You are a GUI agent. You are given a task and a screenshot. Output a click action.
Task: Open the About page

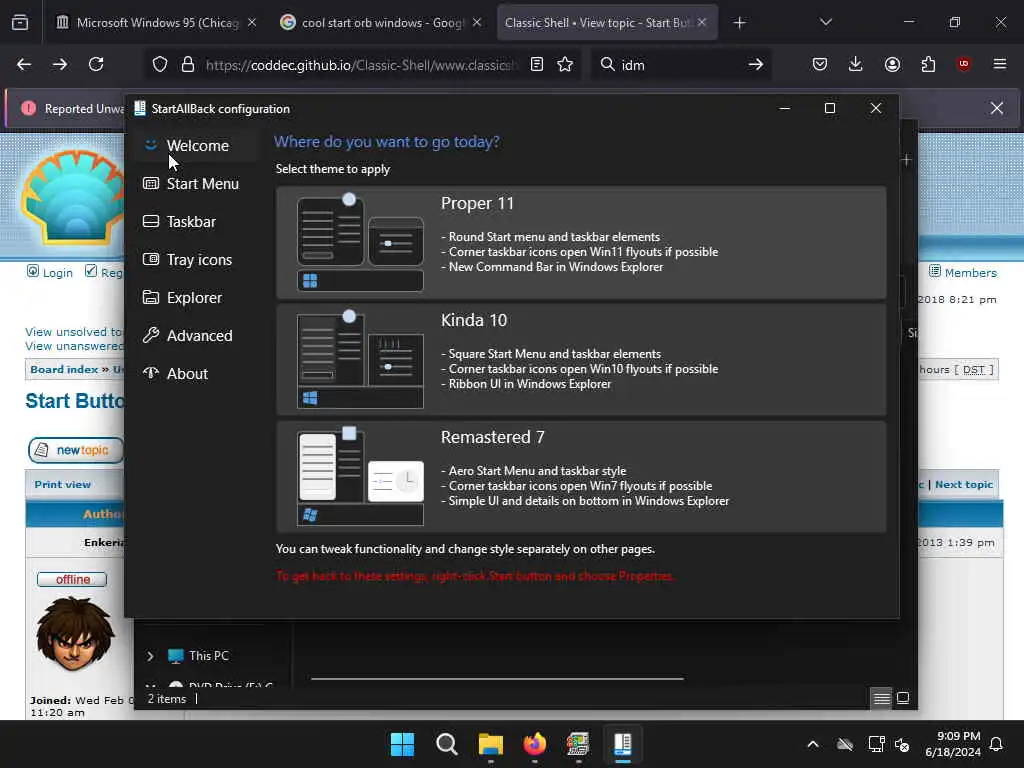pyautogui.click(x=197, y=373)
